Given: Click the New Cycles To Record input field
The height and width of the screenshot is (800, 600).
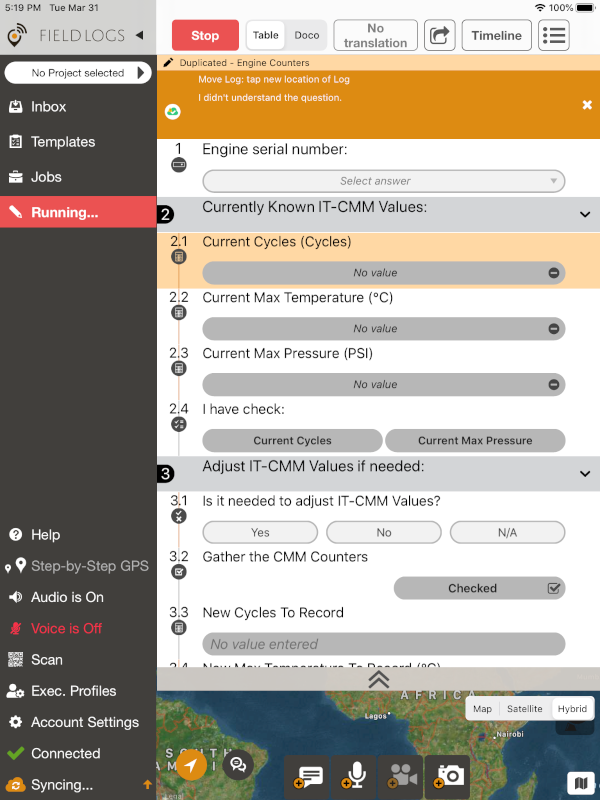Looking at the screenshot, I should pos(383,644).
